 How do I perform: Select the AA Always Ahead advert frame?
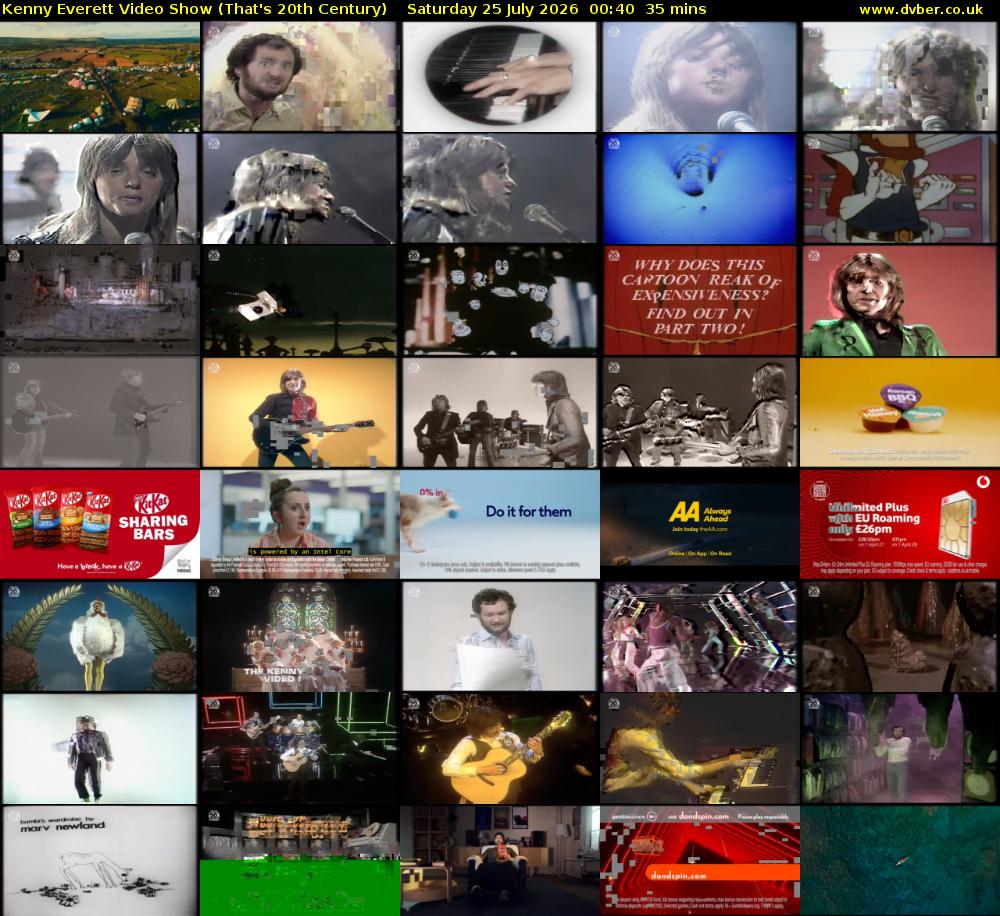tap(700, 524)
